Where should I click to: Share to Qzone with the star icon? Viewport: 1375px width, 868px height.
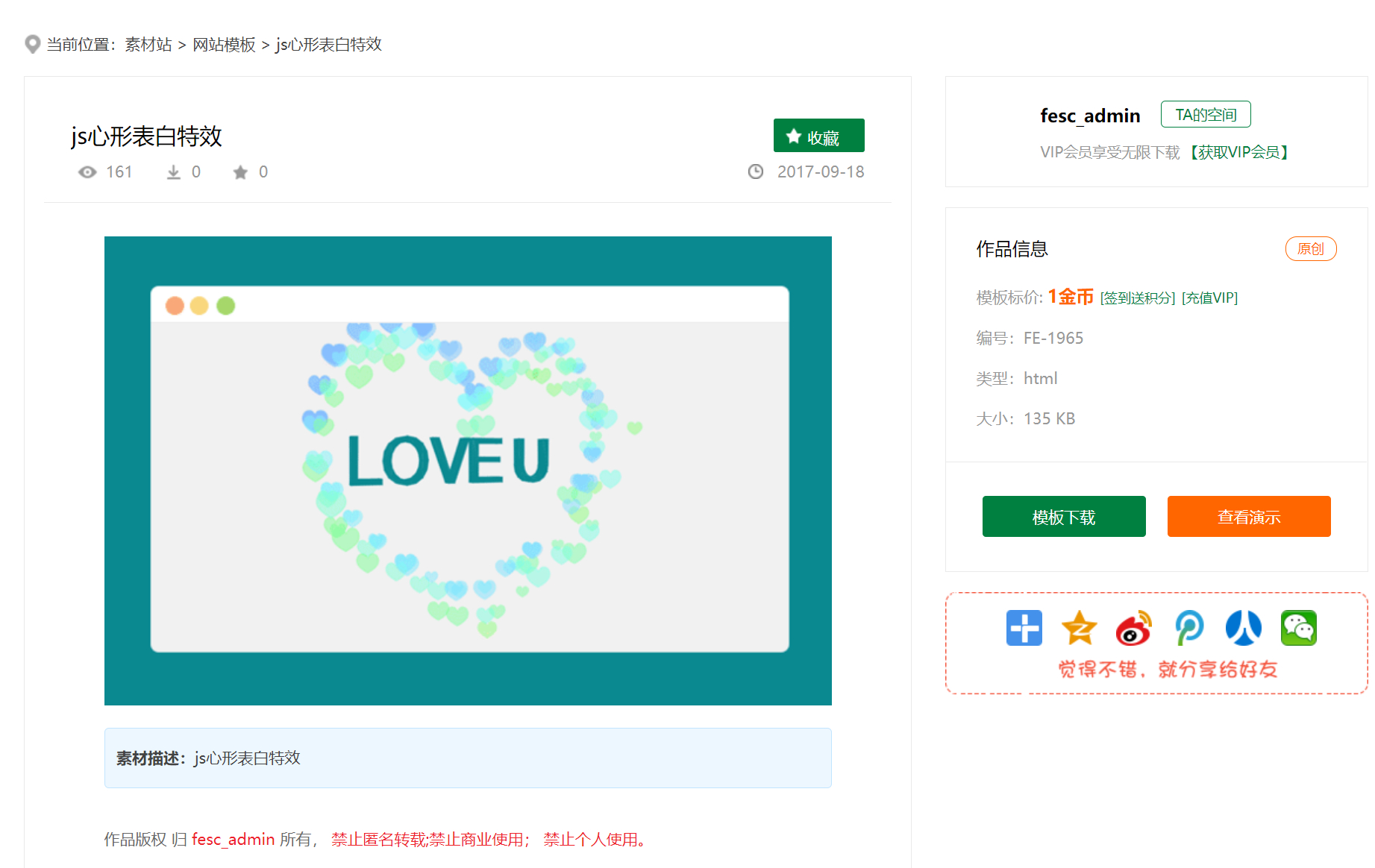pyautogui.click(x=1079, y=628)
